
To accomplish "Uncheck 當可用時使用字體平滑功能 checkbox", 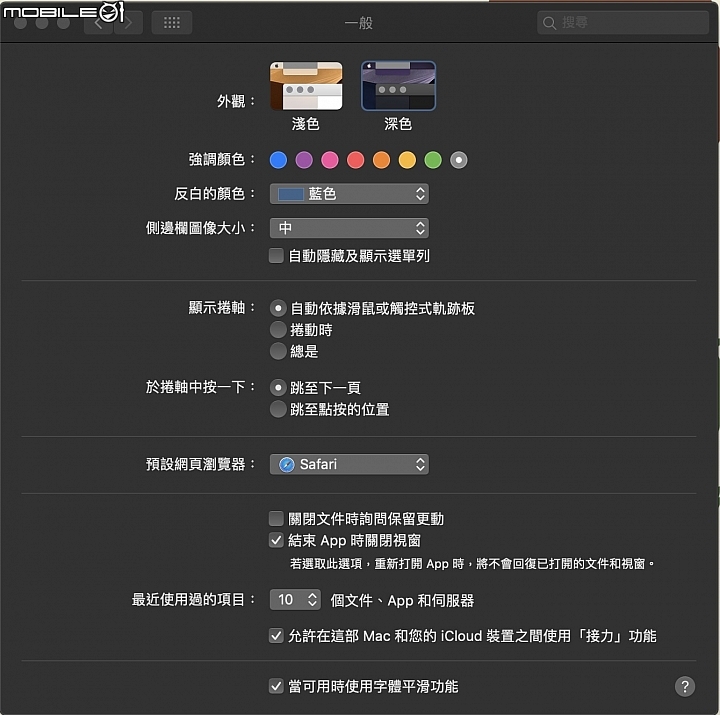I will tap(276, 687).
